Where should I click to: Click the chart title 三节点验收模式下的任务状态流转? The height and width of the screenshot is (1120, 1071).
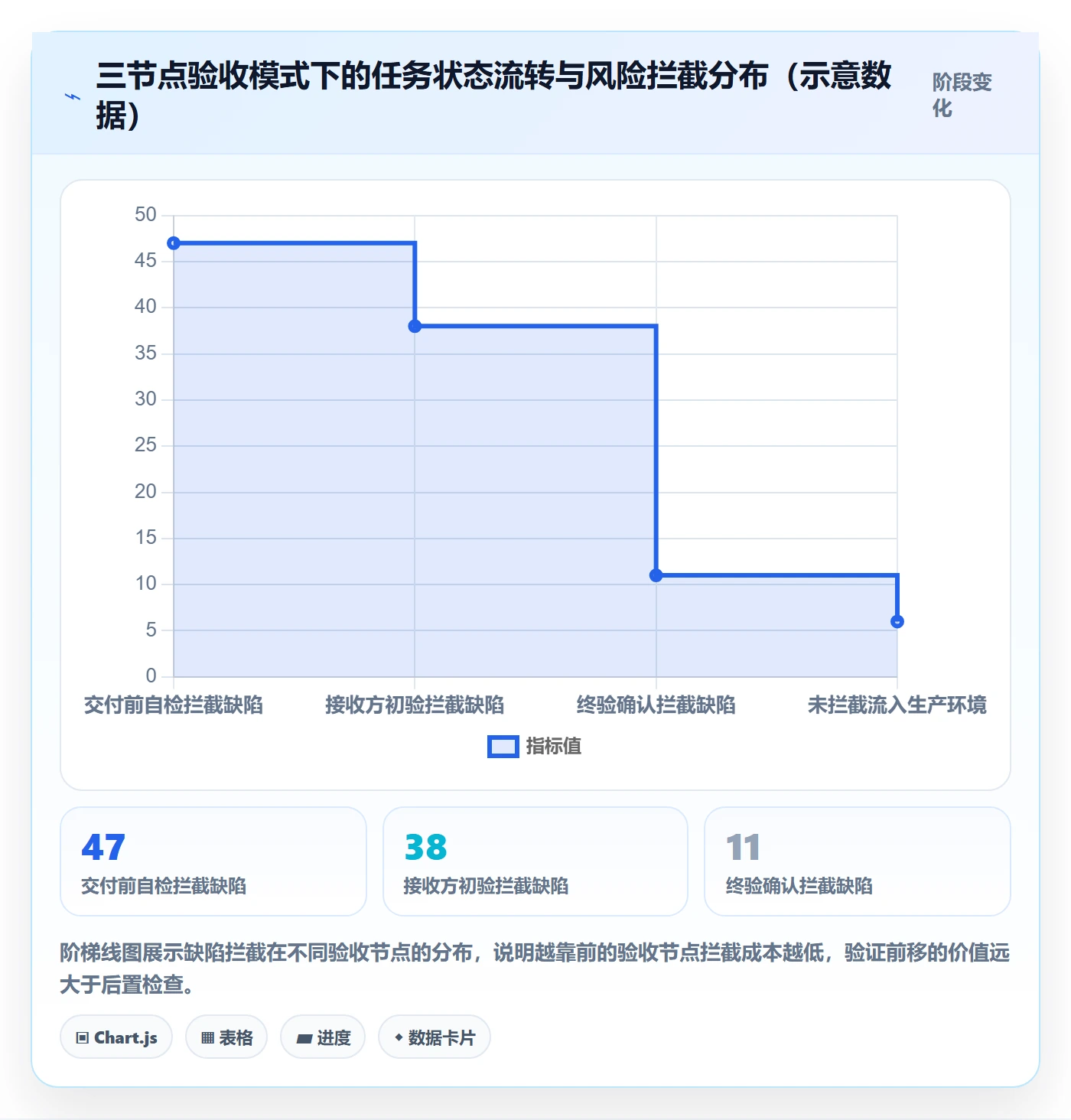494,96
